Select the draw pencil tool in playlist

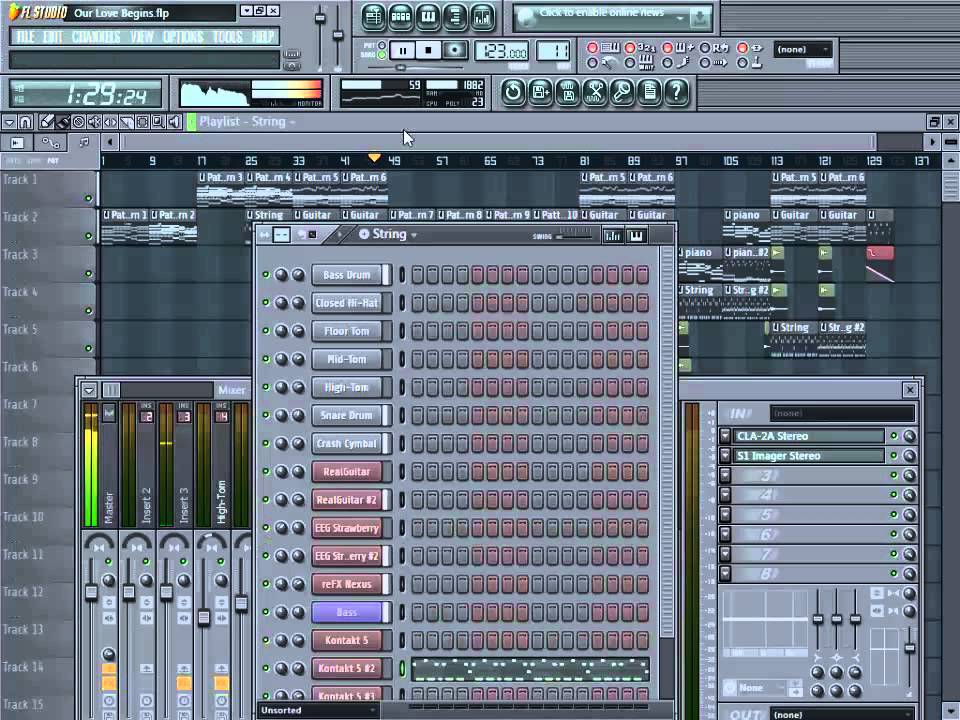click(x=47, y=122)
